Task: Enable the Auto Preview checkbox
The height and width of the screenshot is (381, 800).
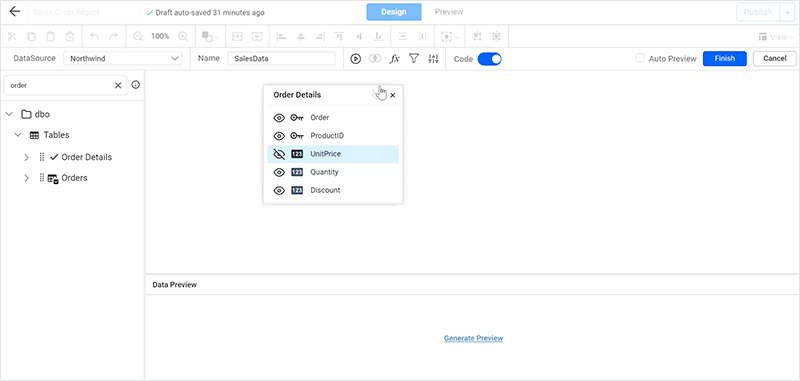Action: [640, 59]
